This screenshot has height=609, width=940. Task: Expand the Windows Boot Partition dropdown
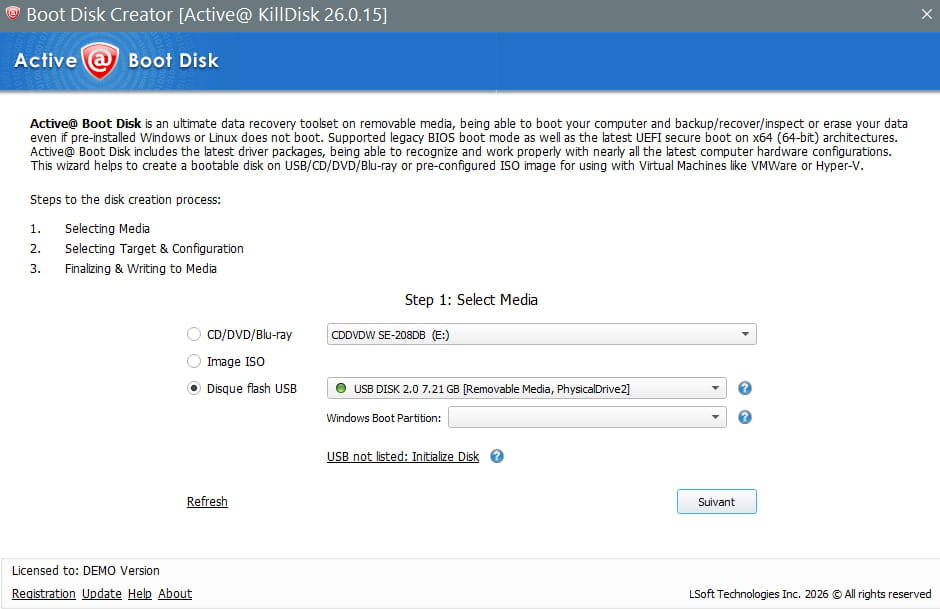point(715,418)
